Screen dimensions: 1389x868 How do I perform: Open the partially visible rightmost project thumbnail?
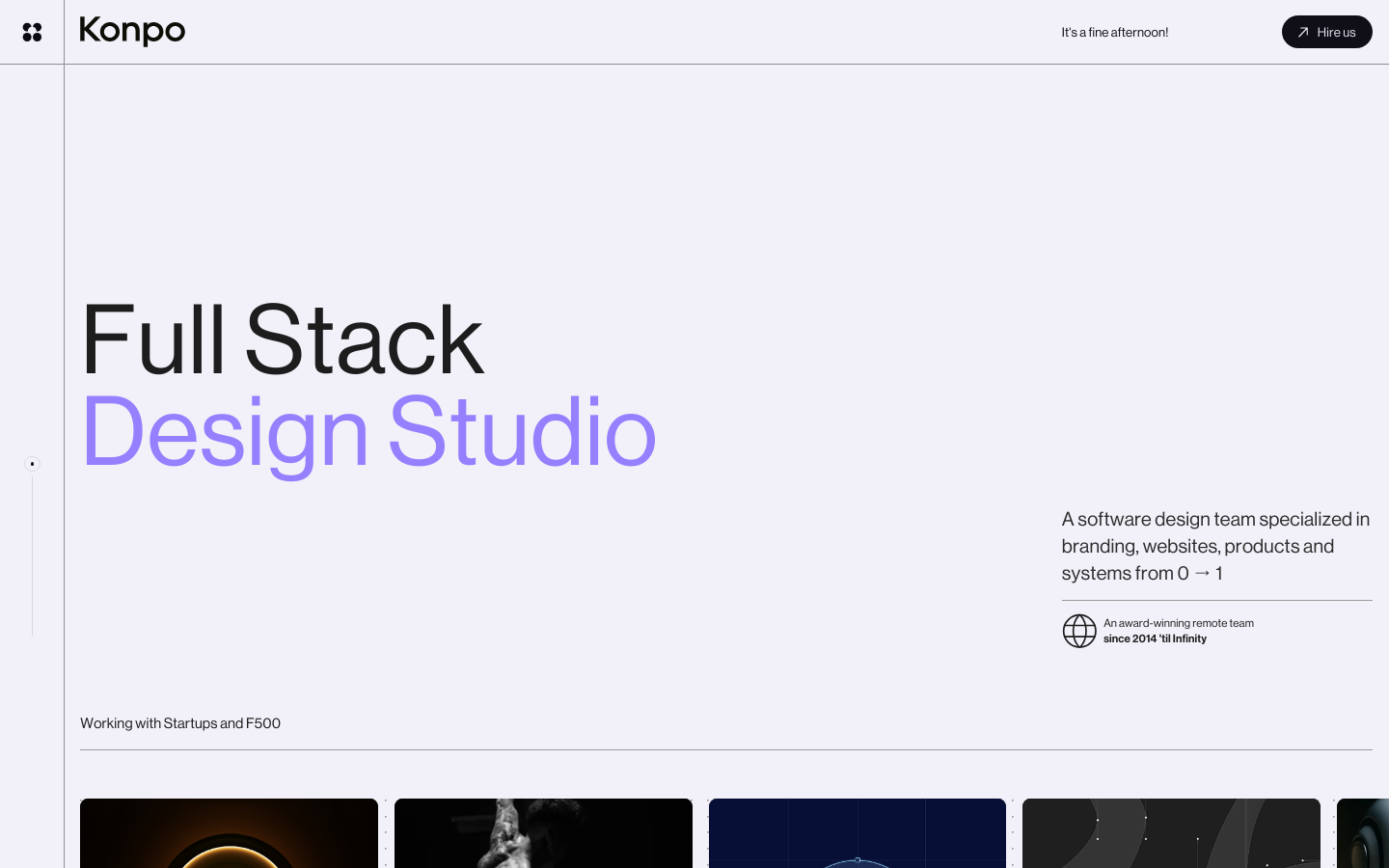(1362, 833)
